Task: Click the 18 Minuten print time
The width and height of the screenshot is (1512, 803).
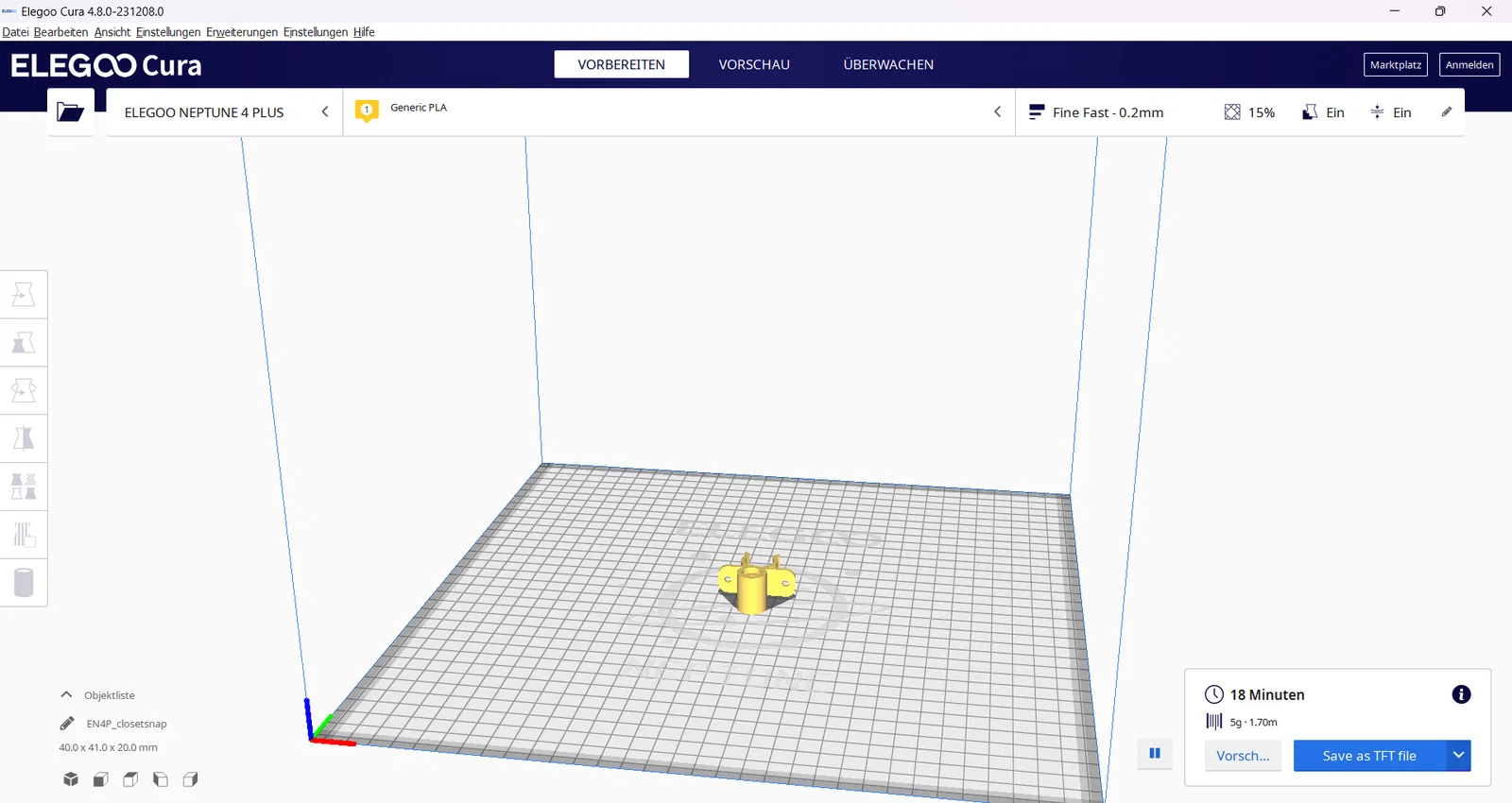Action: click(x=1267, y=694)
